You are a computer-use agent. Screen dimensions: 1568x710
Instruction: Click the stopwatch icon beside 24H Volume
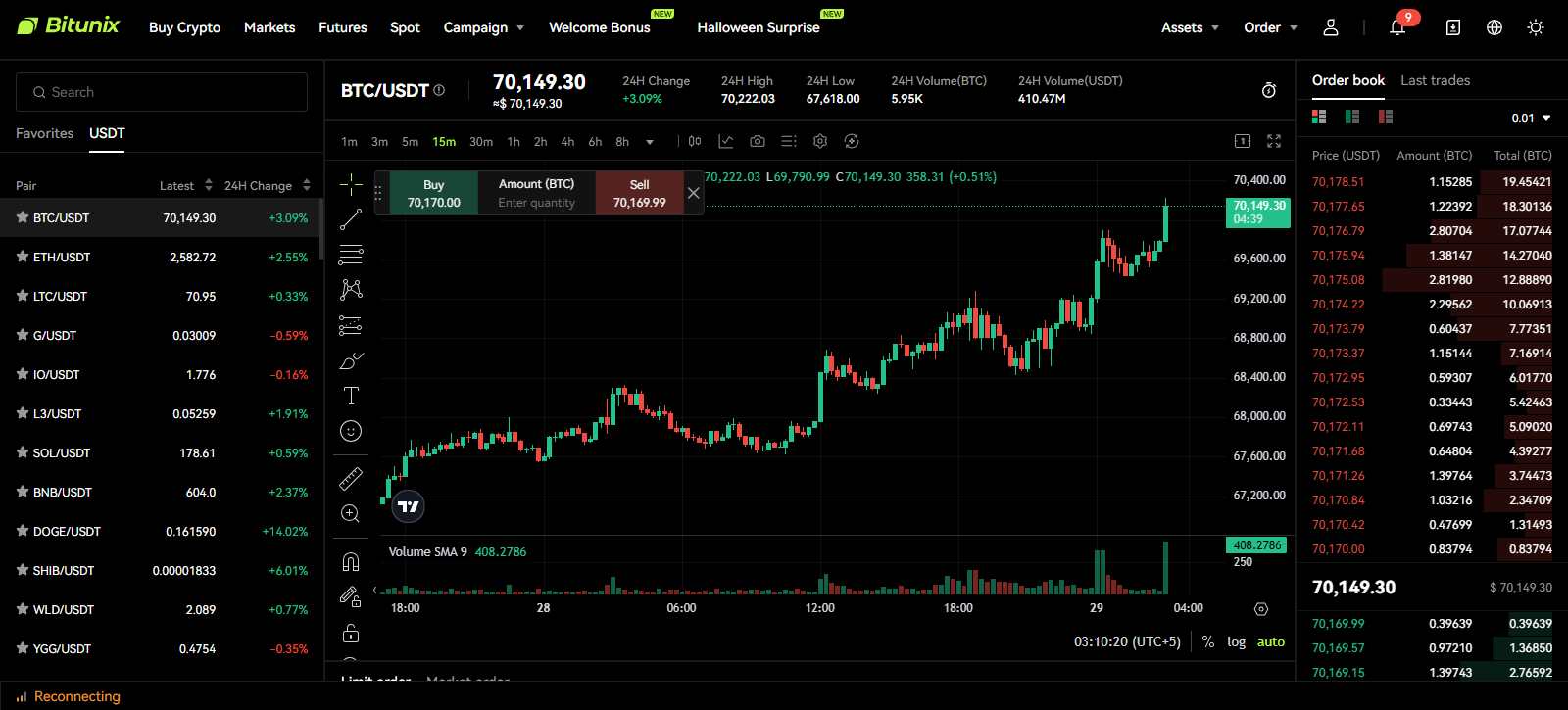[1269, 90]
